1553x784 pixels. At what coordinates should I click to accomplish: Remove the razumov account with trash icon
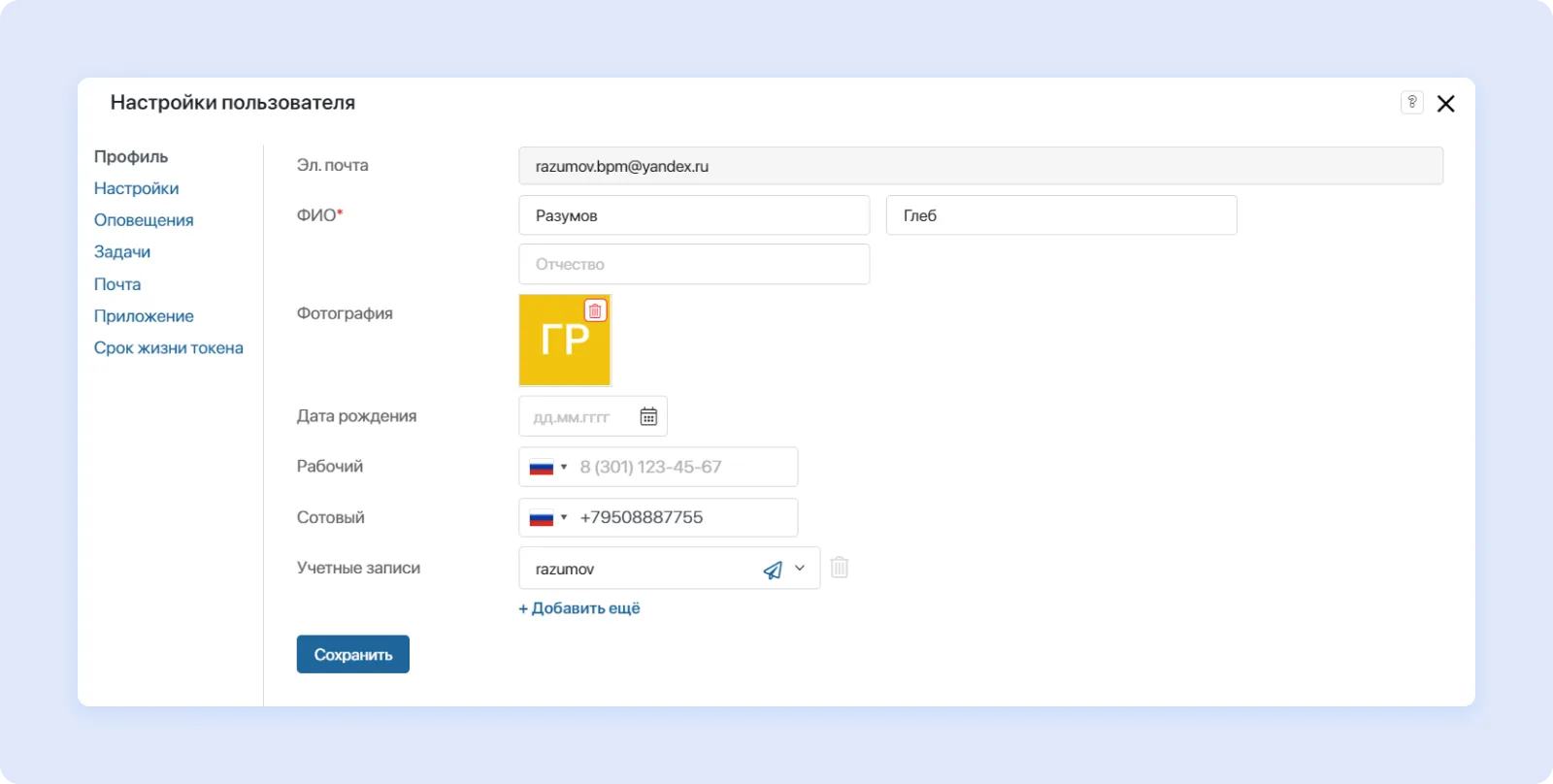pos(840,568)
